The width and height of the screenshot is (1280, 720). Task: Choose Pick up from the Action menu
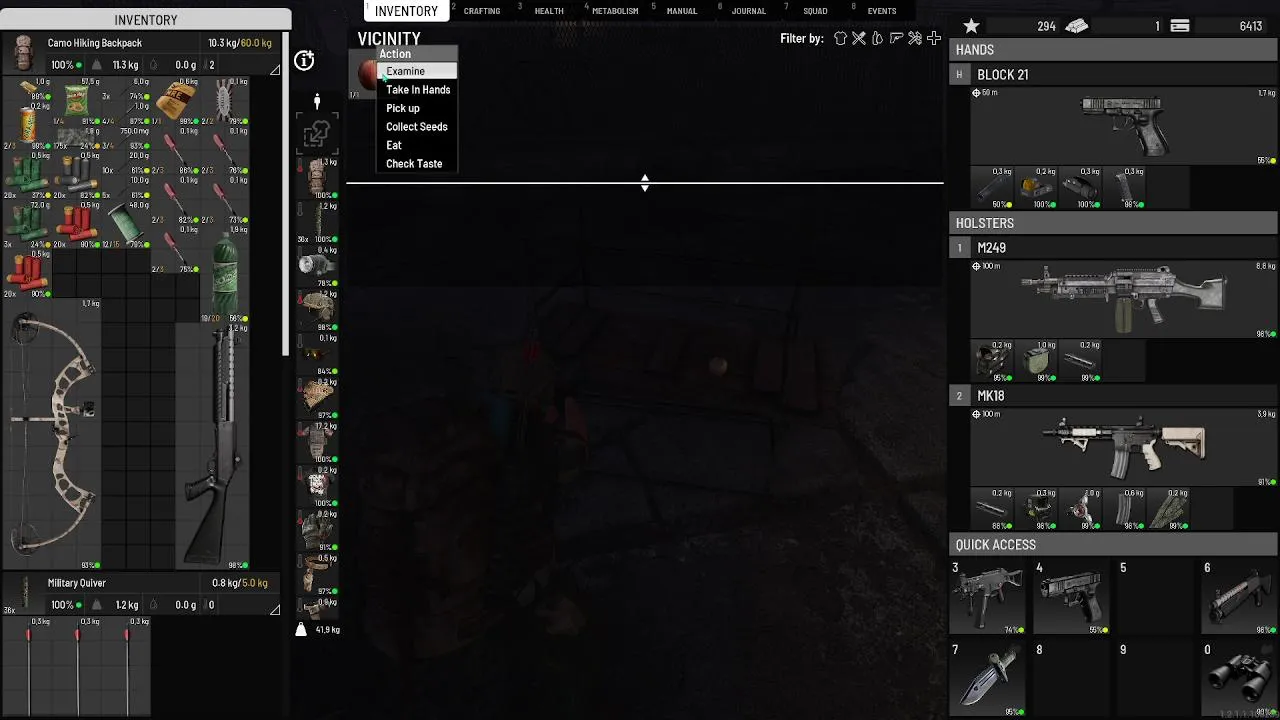[417, 108]
